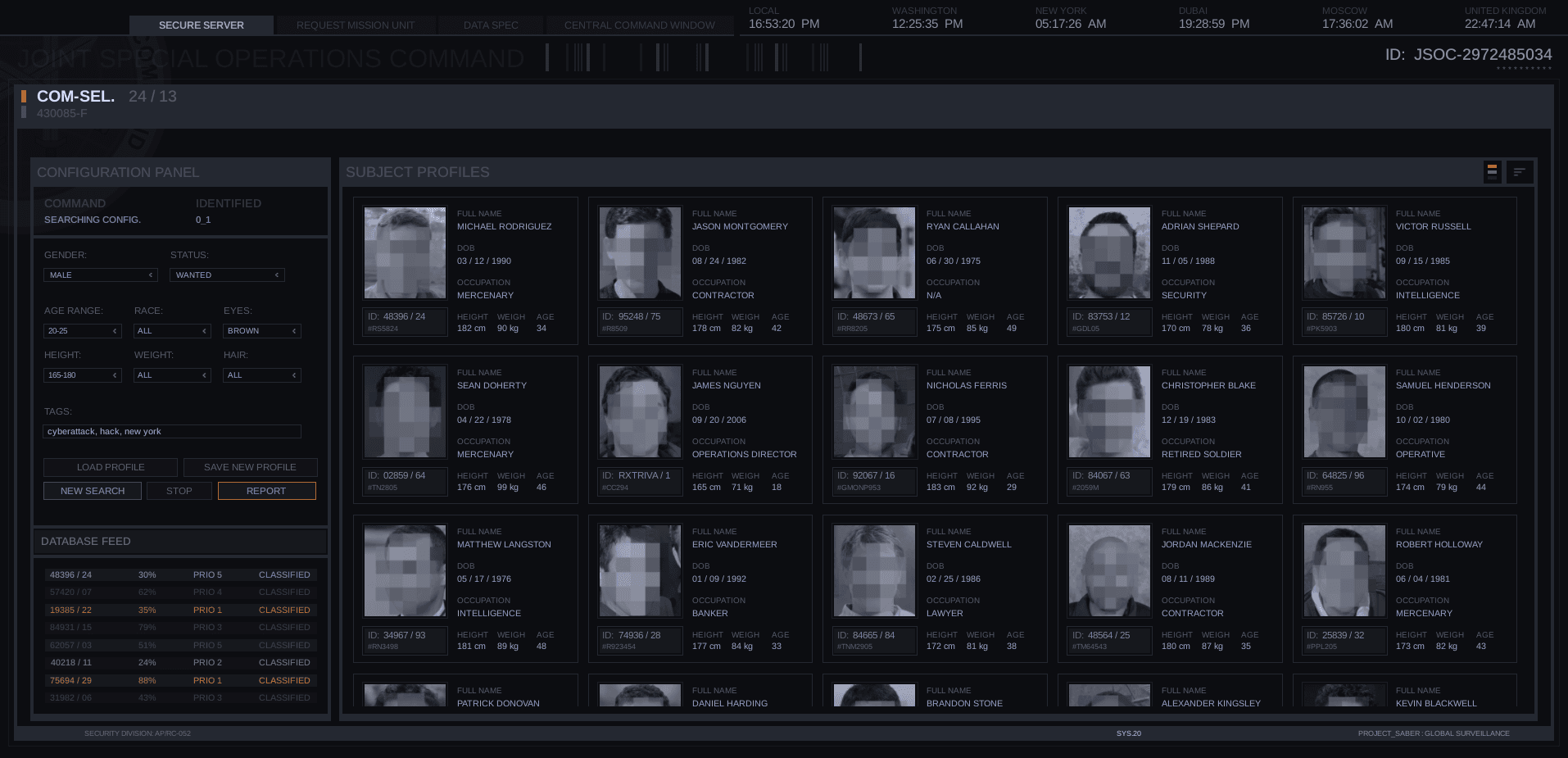Image resolution: width=1568 pixels, height=758 pixels.
Task: Select database feed row 62057 / 03
Action: (180, 645)
